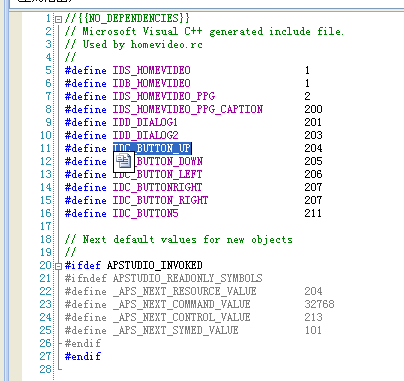Click the value 211 for IDC_BUTTON5
Viewport: 404px width, 381px height.
coord(313,213)
